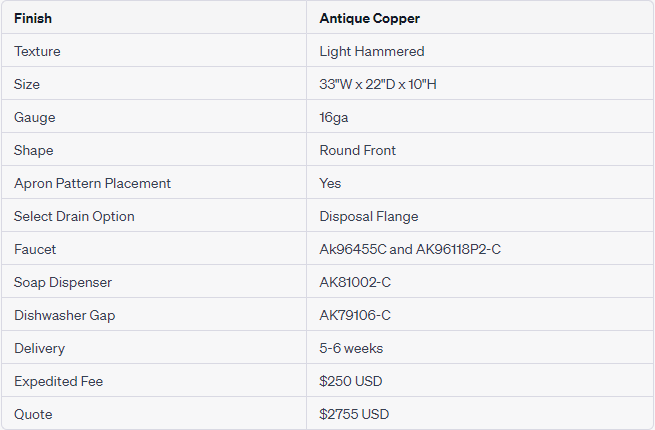Select the AK79106-C value
The height and width of the screenshot is (430, 655).
pyautogui.click(x=355, y=316)
